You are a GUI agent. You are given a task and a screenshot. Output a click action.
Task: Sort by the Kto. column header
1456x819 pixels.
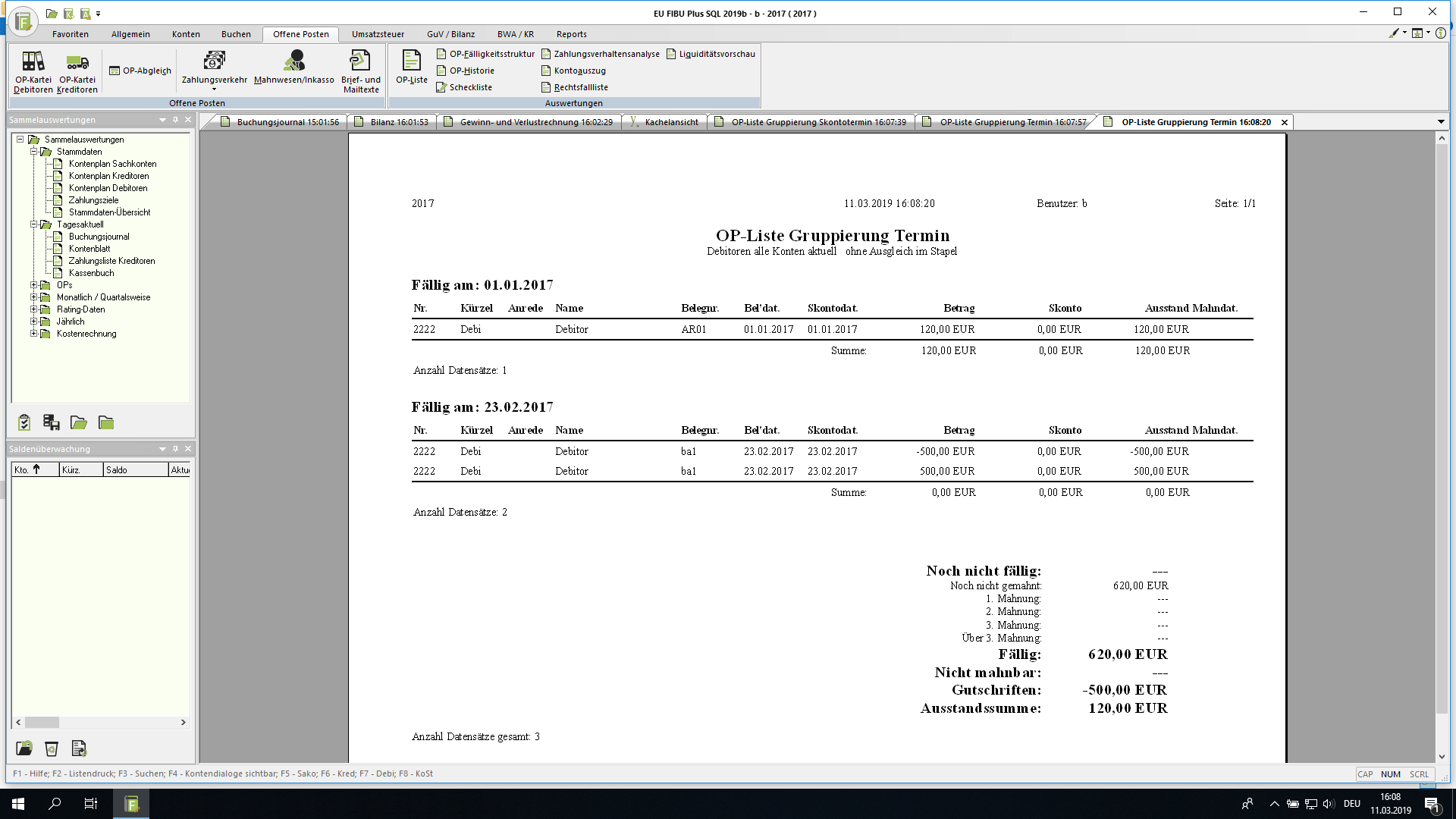click(x=35, y=470)
